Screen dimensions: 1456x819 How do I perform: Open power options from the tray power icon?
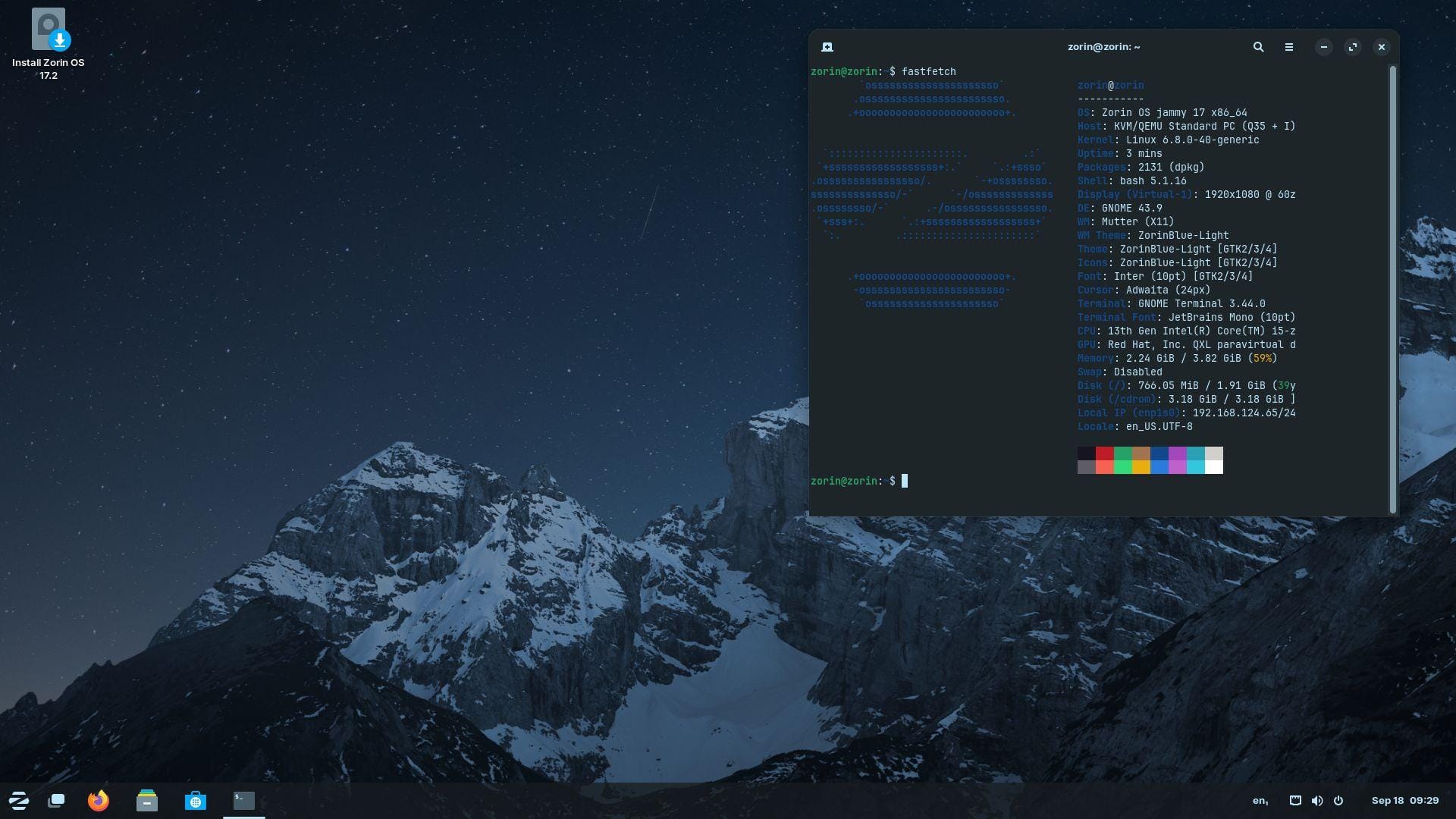pyautogui.click(x=1339, y=800)
